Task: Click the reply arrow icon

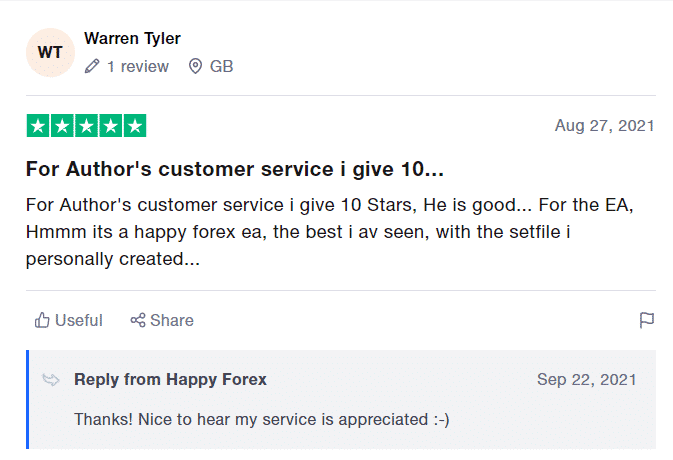Action: point(51,379)
